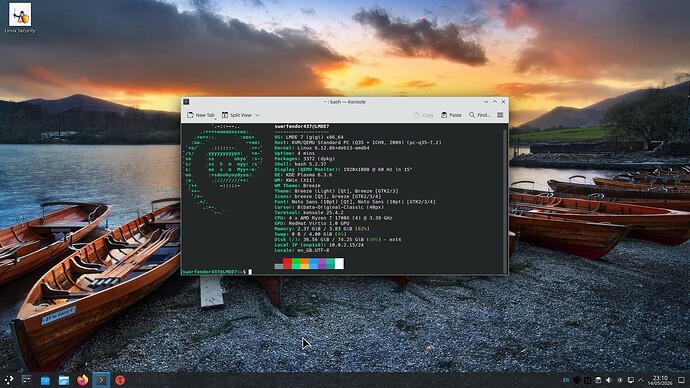The width and height of the screenshot is (690, 388).
Task: Minimize the Konsole window
Action: (x=486, y=102)
